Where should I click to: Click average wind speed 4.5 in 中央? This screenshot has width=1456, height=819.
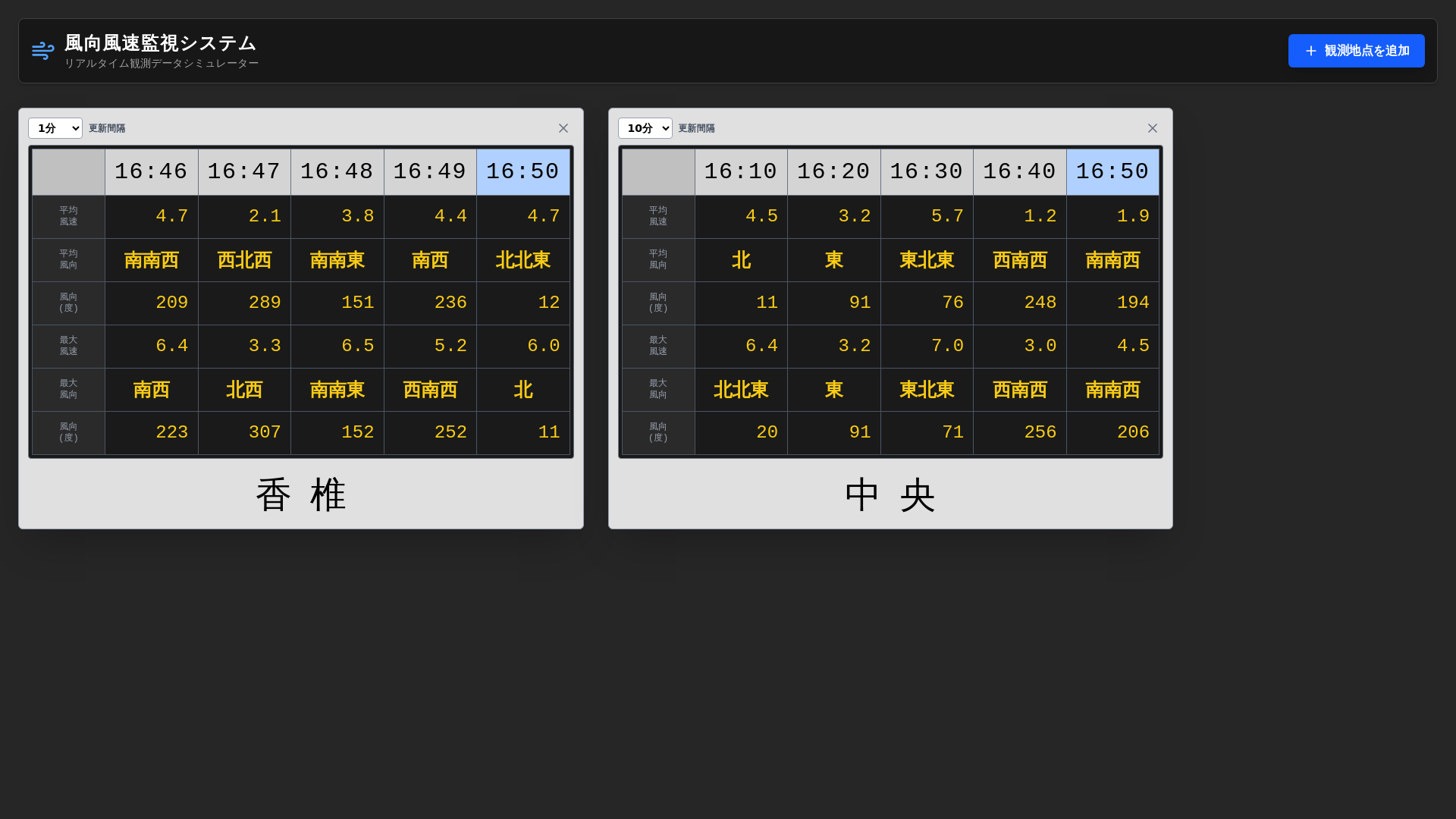pos(741,217)
